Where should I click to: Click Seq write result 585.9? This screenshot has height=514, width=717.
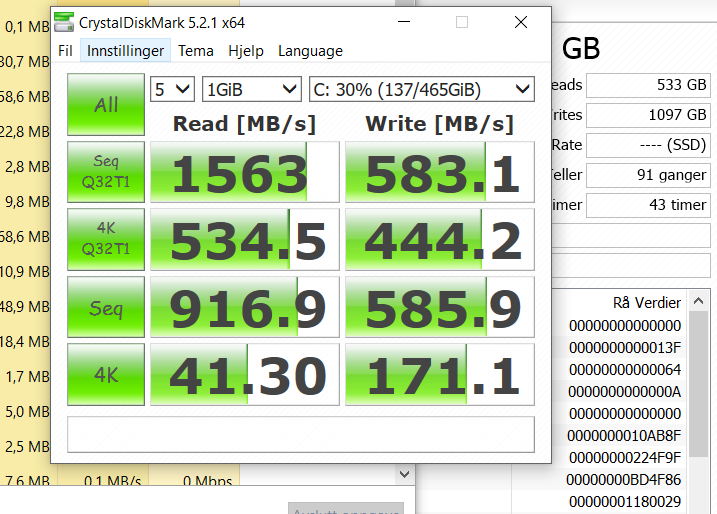click(x=440, y=307)
